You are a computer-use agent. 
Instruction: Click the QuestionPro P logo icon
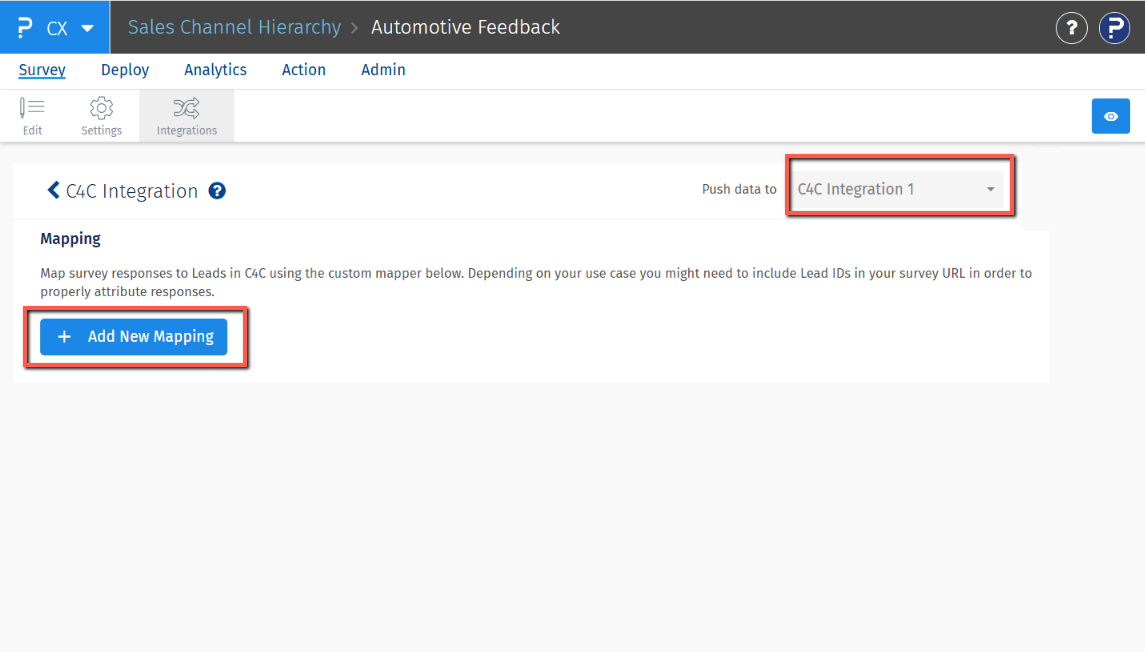(x=25, y=28)
